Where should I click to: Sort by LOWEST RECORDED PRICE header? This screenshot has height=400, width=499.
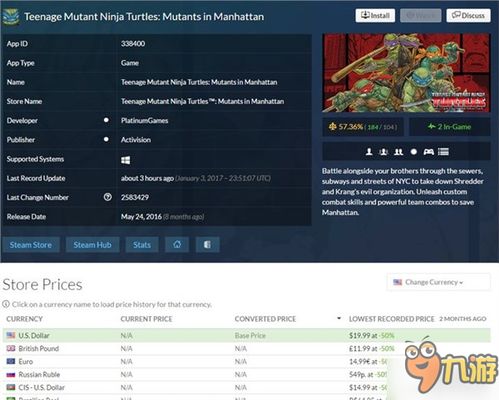pyautogui.click(x=391, y=319)
